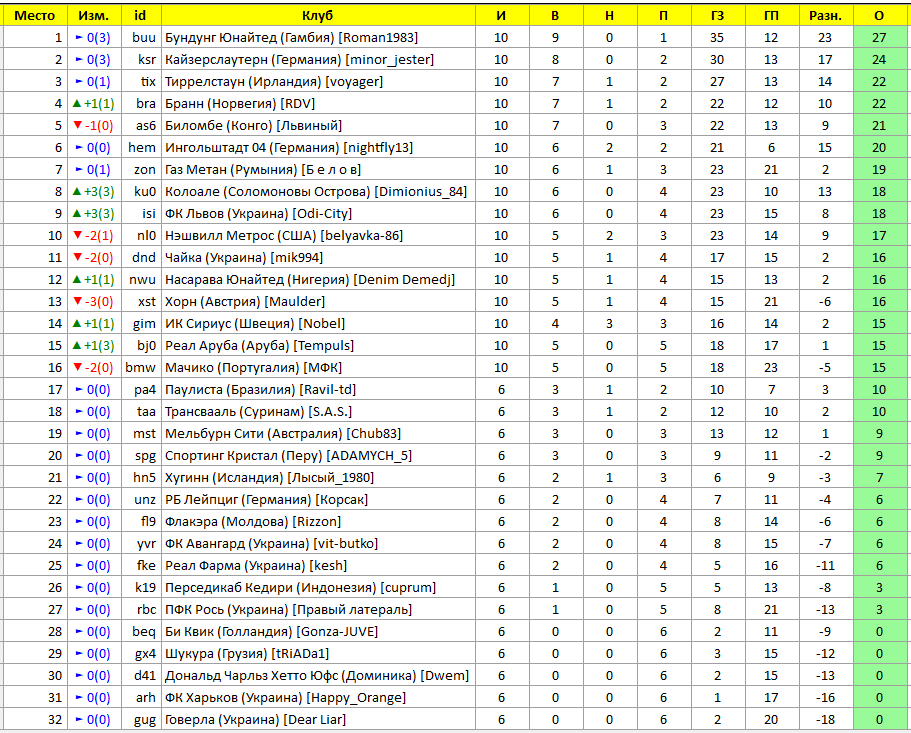
Task: Select Бранн (Норвегия) [RDV] cell
Action: (318, 103)
